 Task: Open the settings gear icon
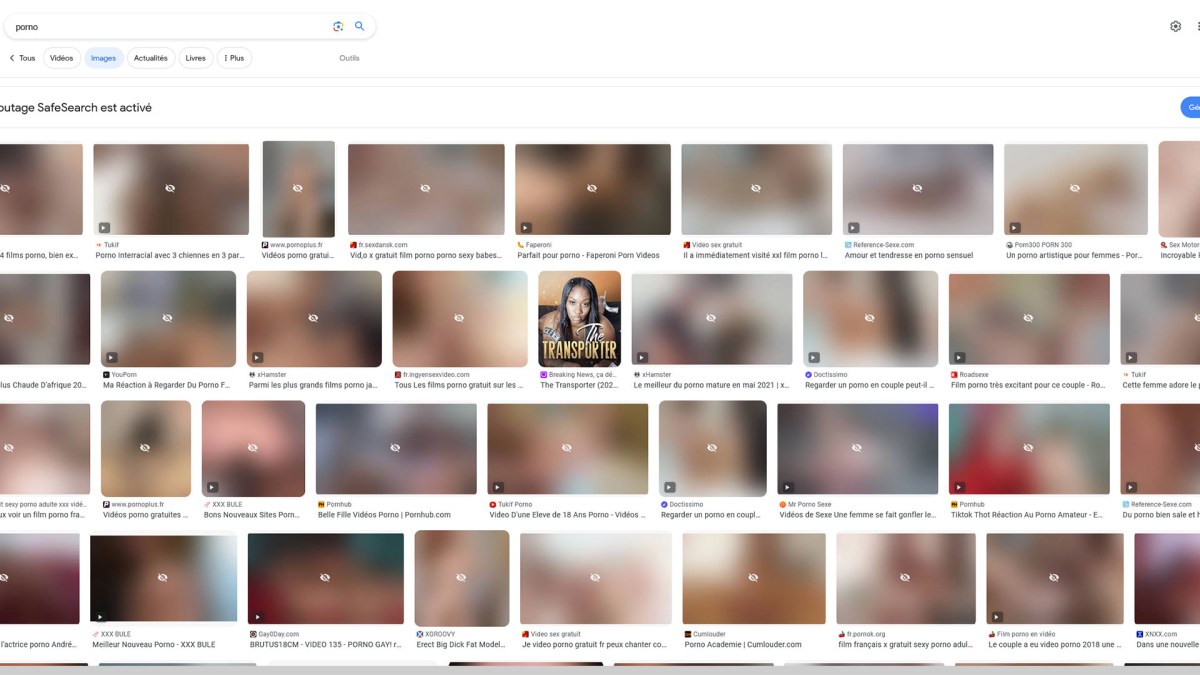(1175, 26)
